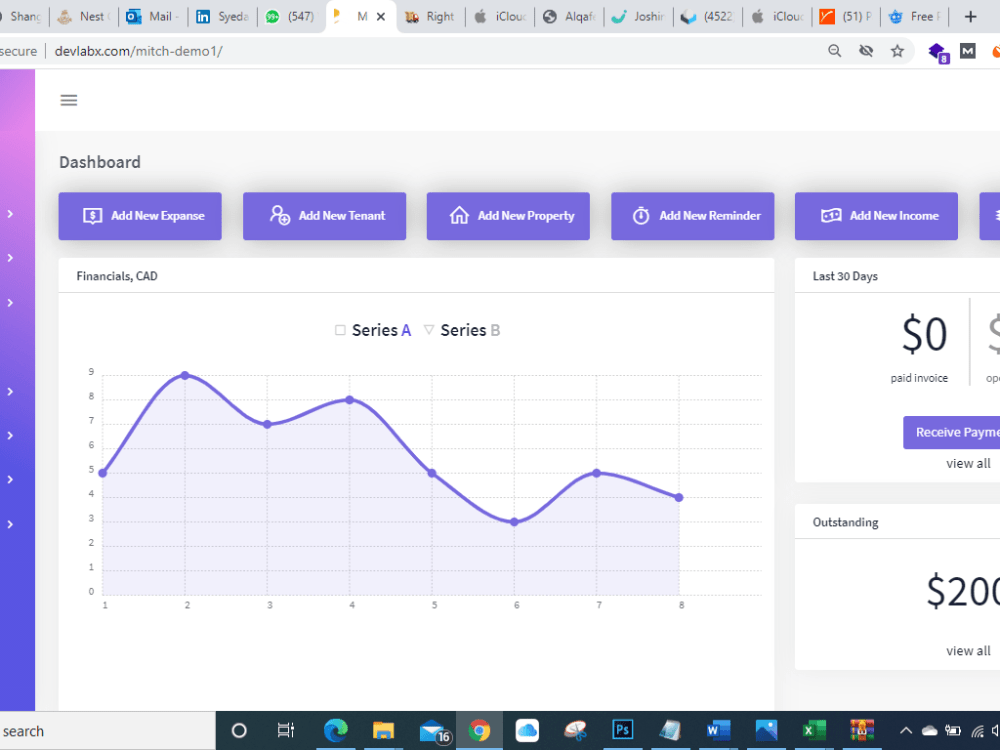
Task: Close the active M browser tab
Action: coord(381,17)
